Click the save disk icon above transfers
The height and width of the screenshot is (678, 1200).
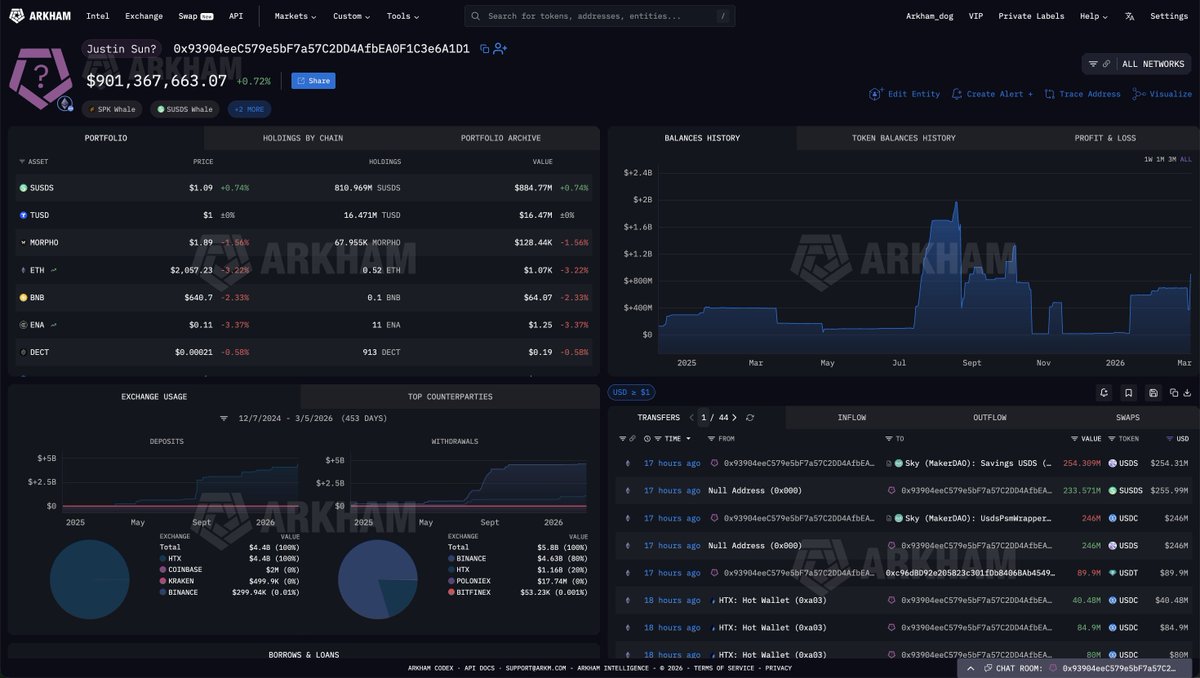tap(1154, 393)
